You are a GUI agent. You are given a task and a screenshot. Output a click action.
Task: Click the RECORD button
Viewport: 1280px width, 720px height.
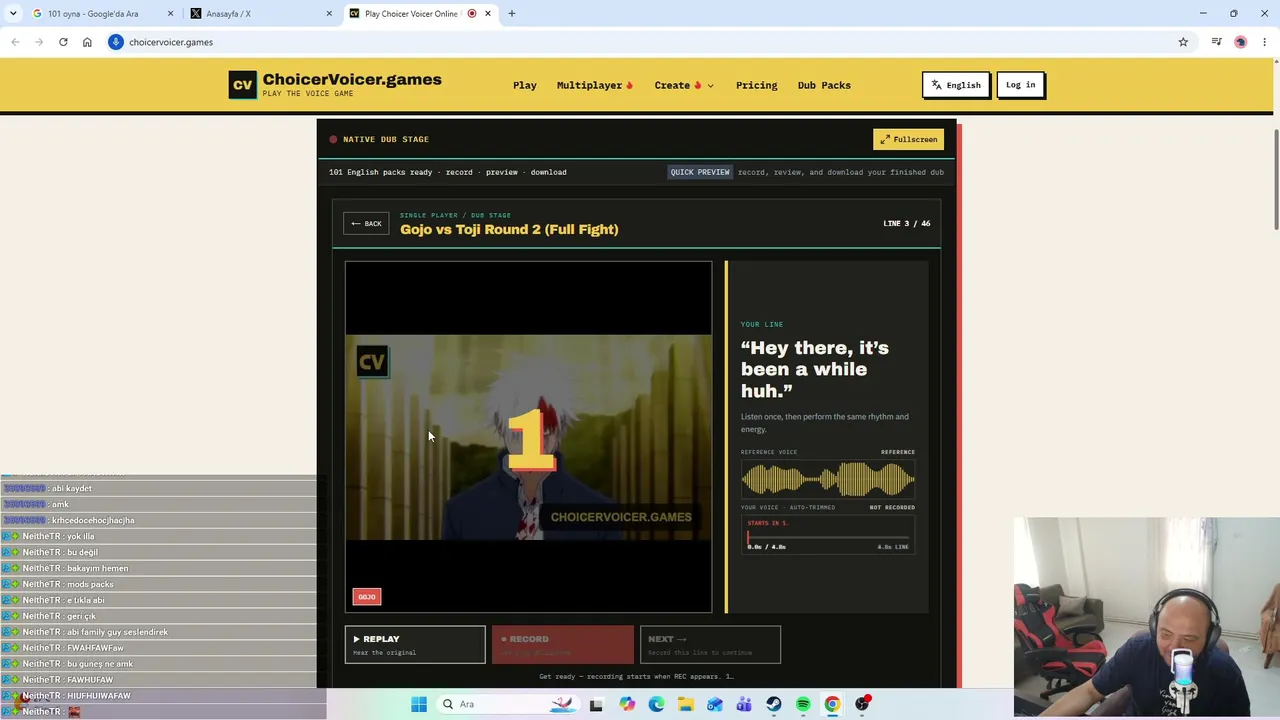coord(562,645)
